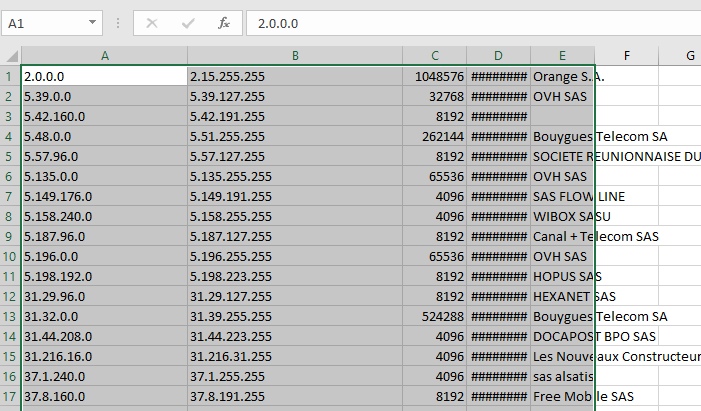Image resolution: width=701 pixels, height=411 pixels.
Task: Select column E header
Action: pyautogui.click(x=562, y=56)
